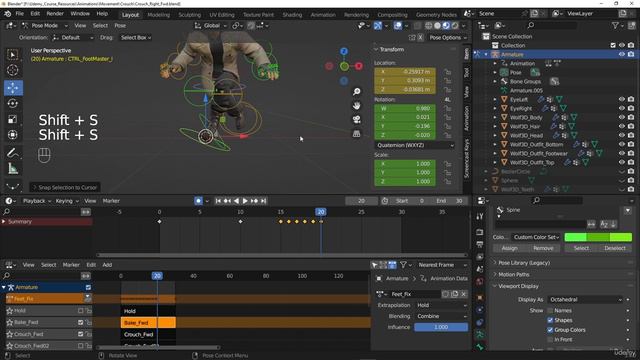Click the current frame field showing 20
Image resolution: width=640 pixels, height=360 pixels.
click(x=361, y=201)
